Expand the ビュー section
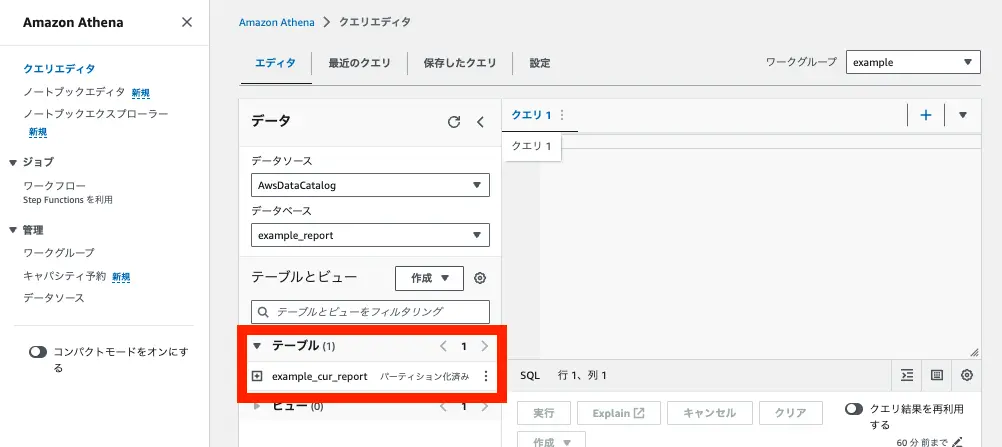 258,407
